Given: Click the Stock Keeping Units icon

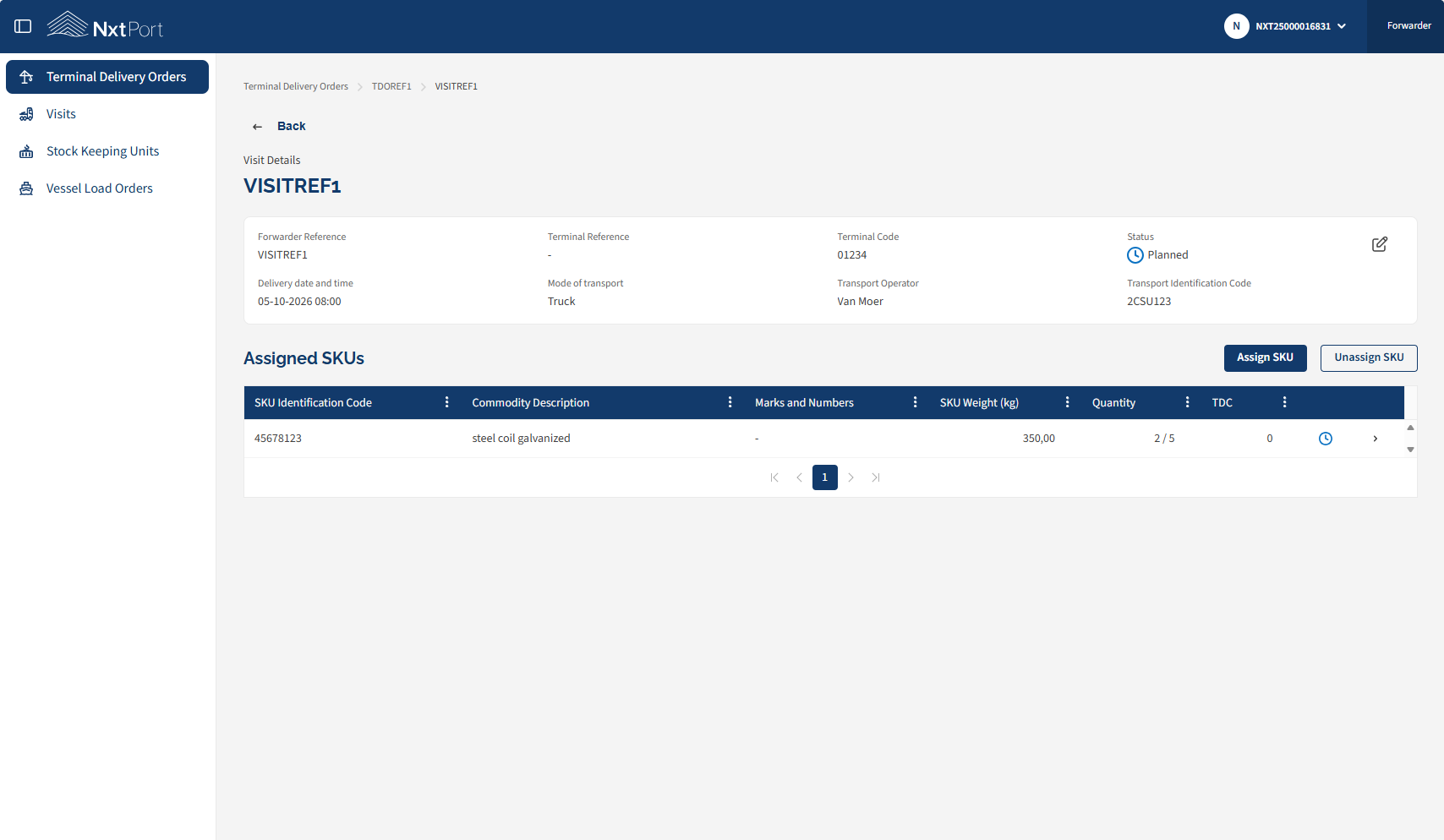Looking at the screenshot, I should tap(26, 151).
